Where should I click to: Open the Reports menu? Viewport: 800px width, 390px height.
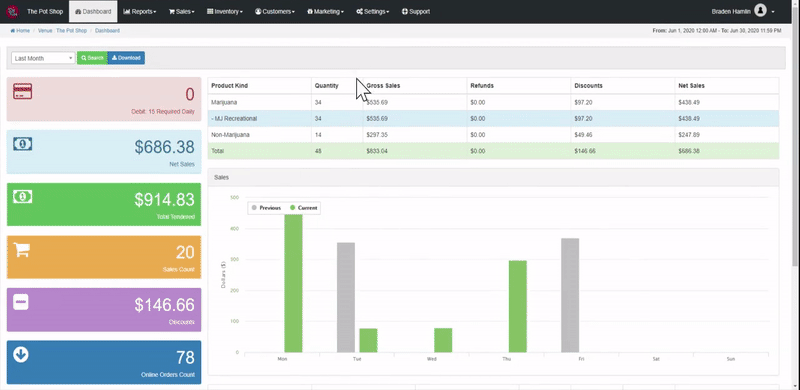click(x=140, y=11)
